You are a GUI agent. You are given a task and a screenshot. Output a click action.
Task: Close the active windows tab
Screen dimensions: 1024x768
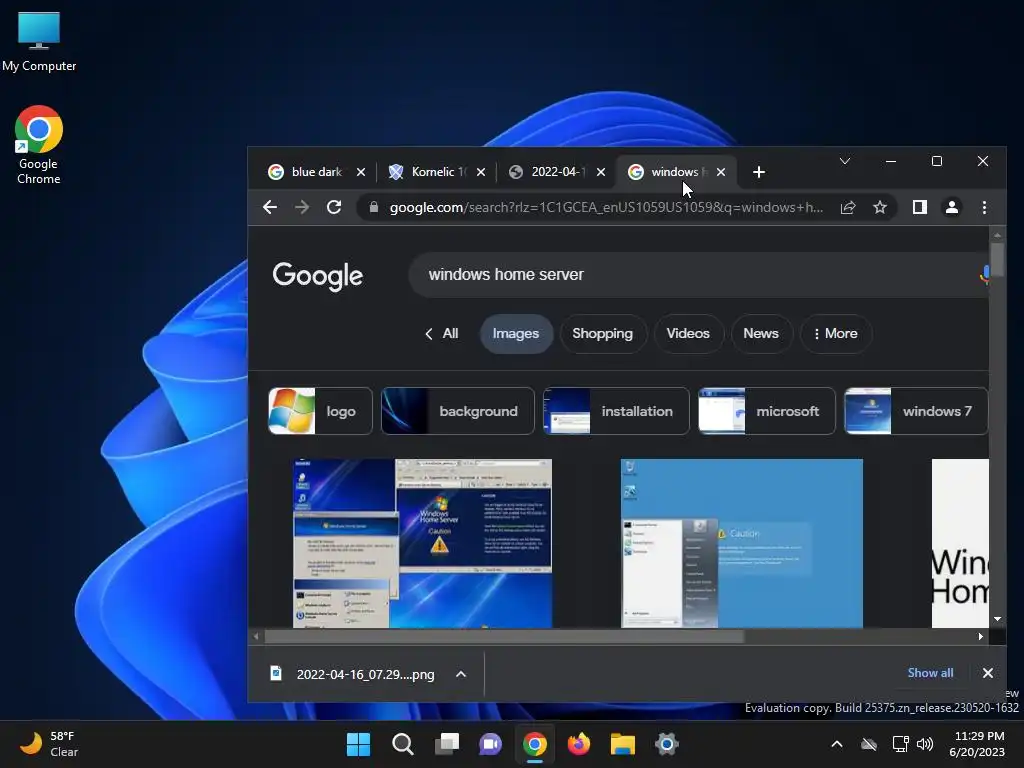tap(721, 172)
